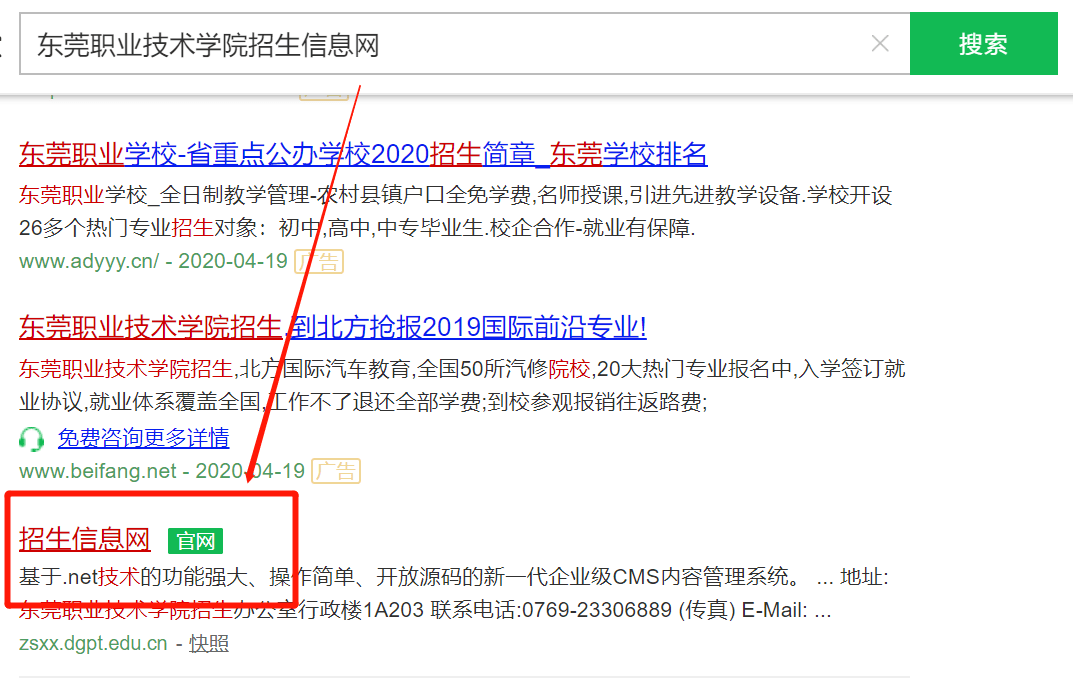Screen dimensions: 1073x690
Task: Click the www.beifang.net URL text
Action: [x=98, y=471]
